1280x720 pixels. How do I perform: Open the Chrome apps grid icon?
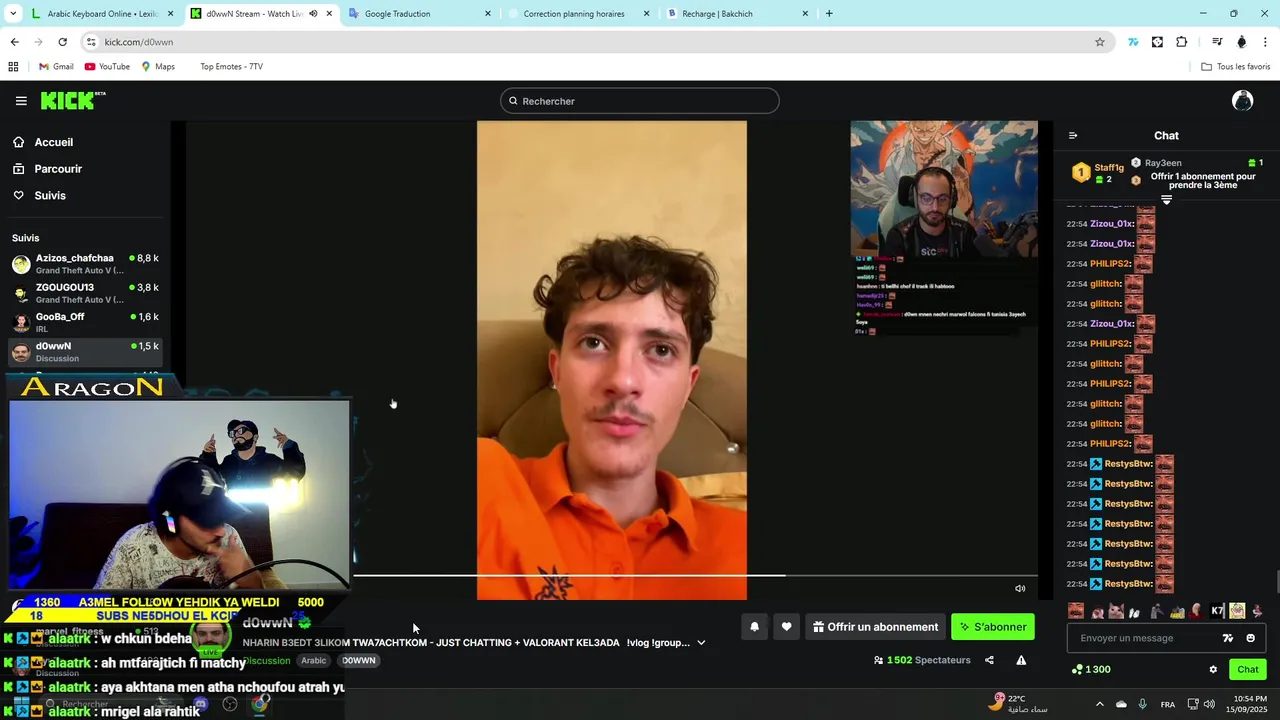[x=13, y=67]
